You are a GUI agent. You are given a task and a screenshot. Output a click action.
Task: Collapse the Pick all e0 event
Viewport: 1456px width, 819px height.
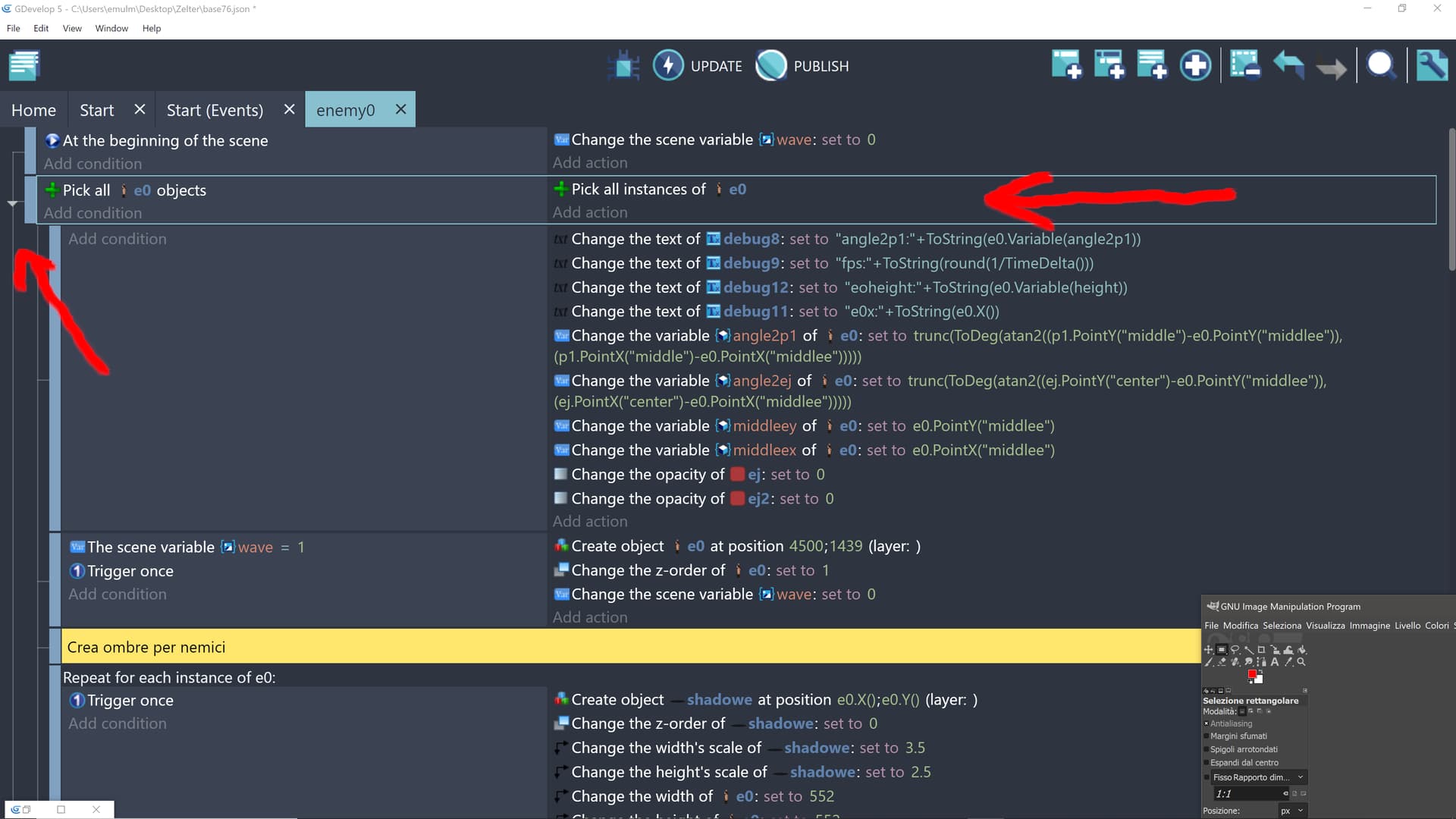pos(12,203)
